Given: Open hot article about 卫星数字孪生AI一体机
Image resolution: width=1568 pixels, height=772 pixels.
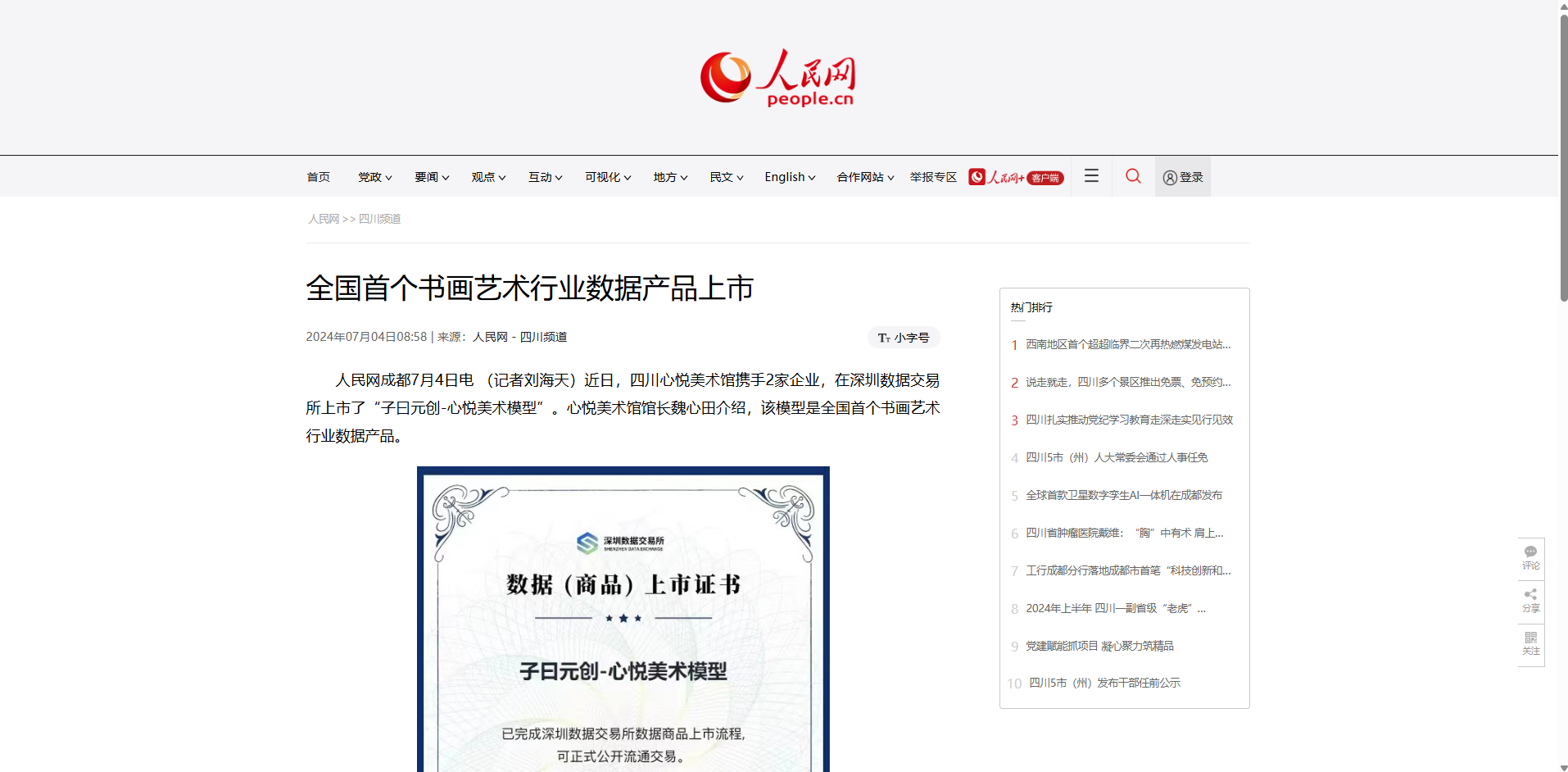Looking at the screenshot, I should (x=1123, y=495).
